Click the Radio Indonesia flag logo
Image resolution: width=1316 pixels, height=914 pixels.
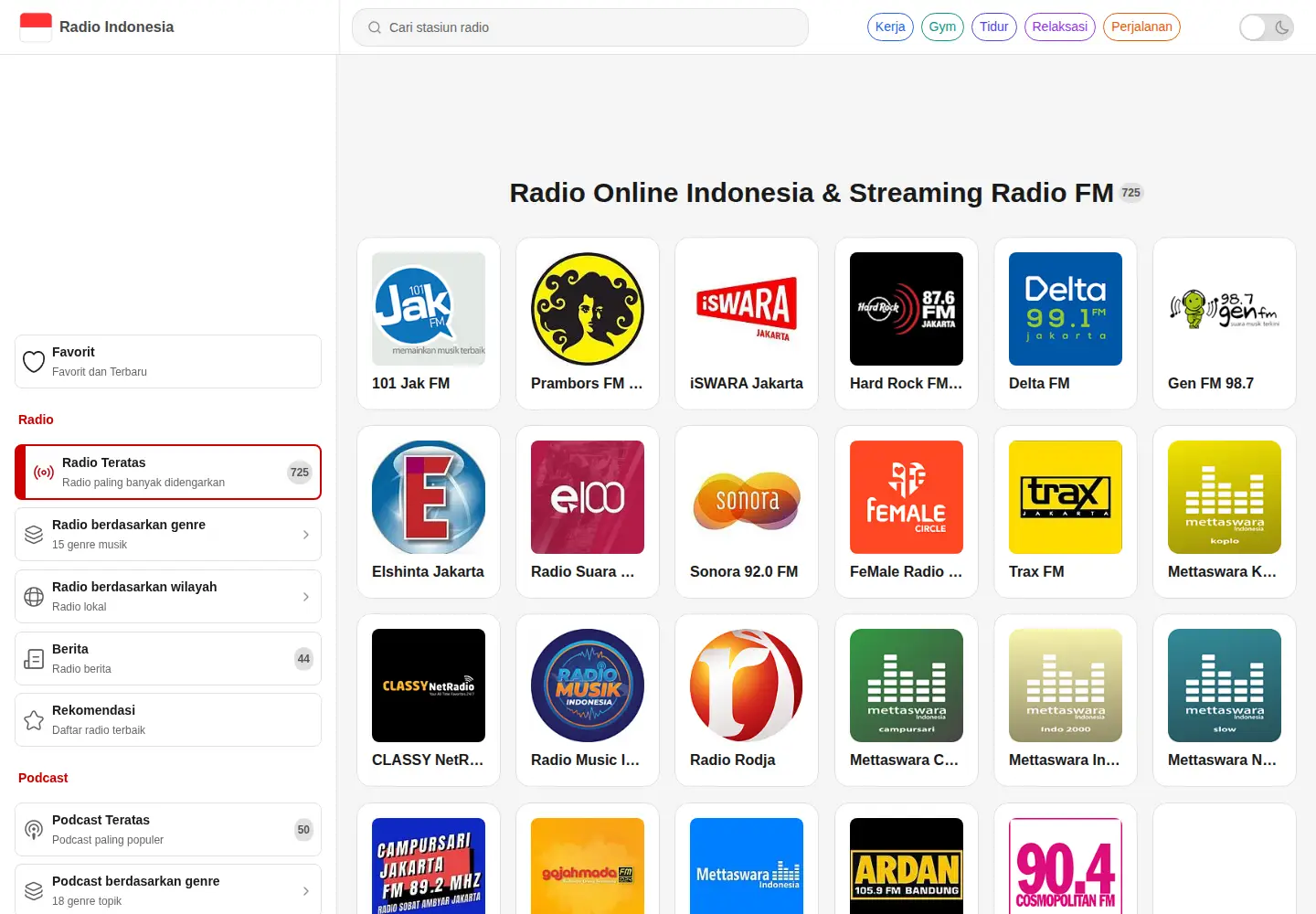[36, 27]
